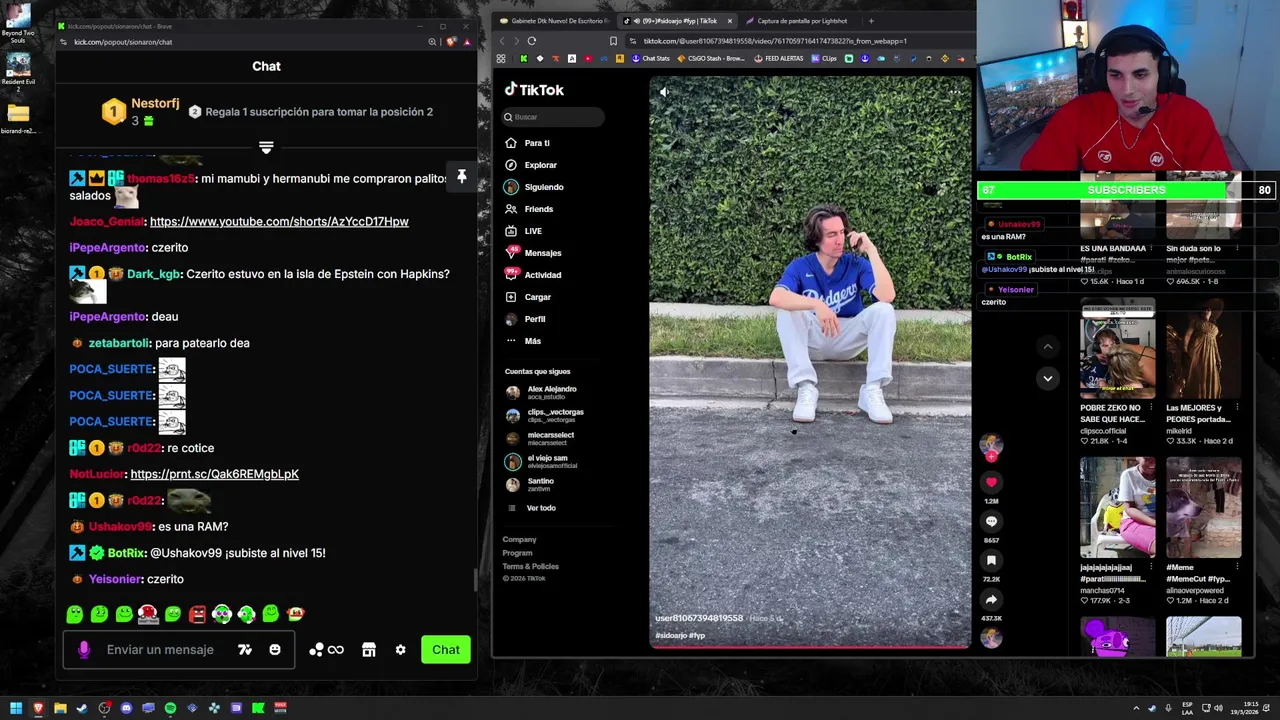Open the Windows Start menu
The image size is (1280, 720).
(x=16, y=708)
